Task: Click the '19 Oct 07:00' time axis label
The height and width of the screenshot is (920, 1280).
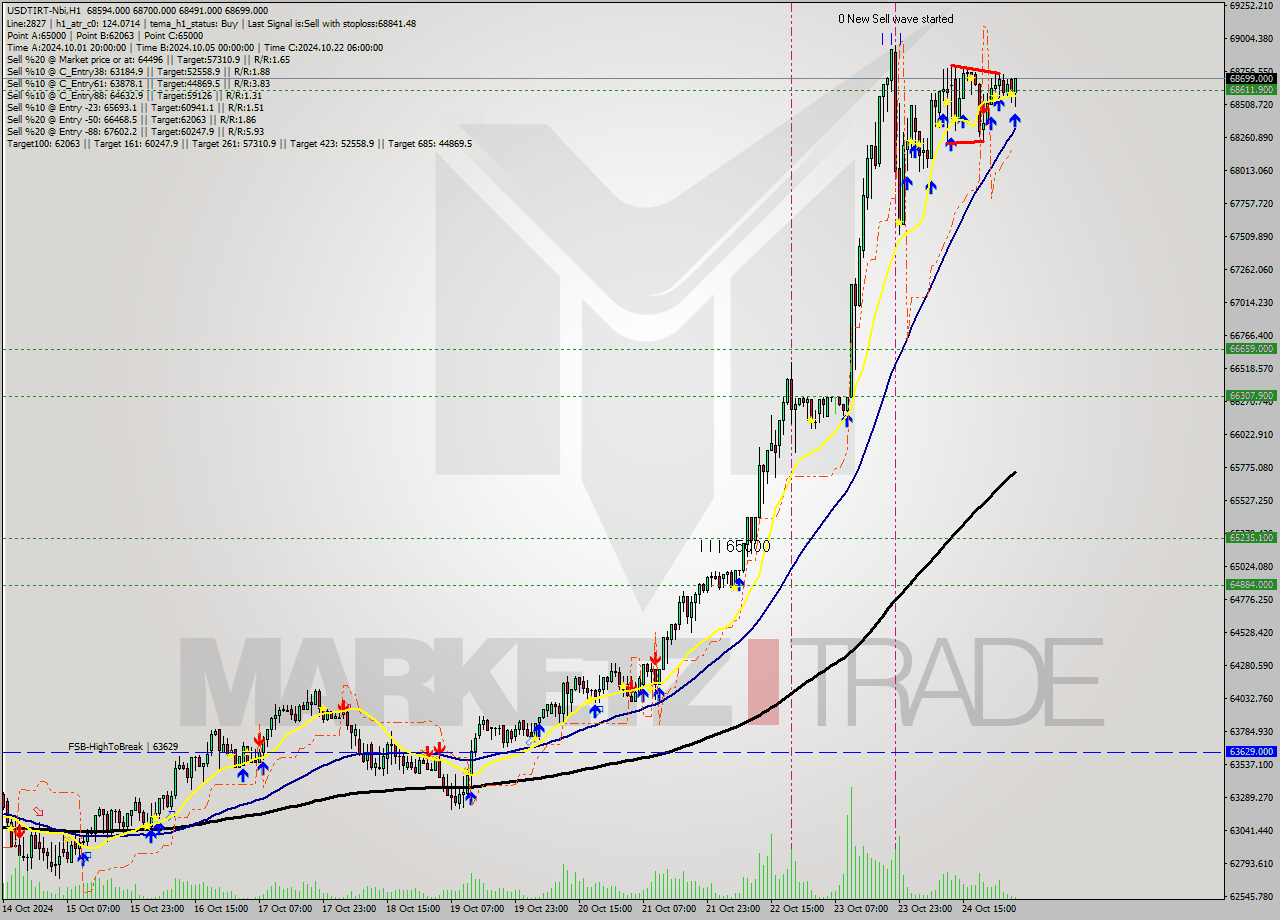Action: 477,909
